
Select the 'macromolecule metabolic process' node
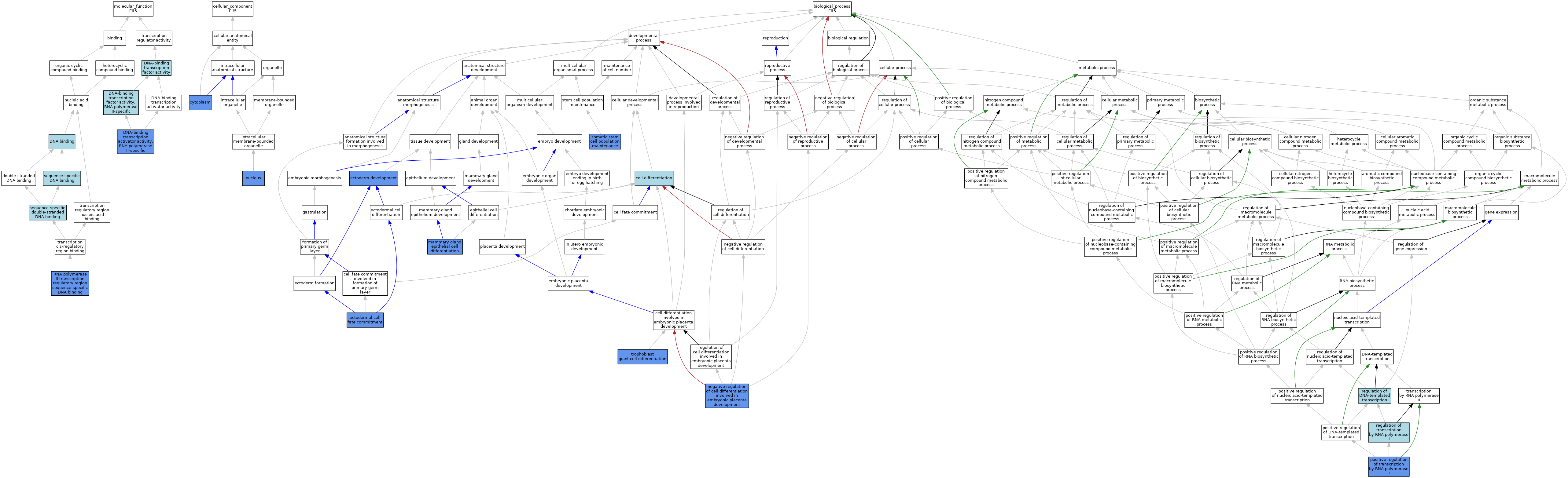coord(1540,178)
